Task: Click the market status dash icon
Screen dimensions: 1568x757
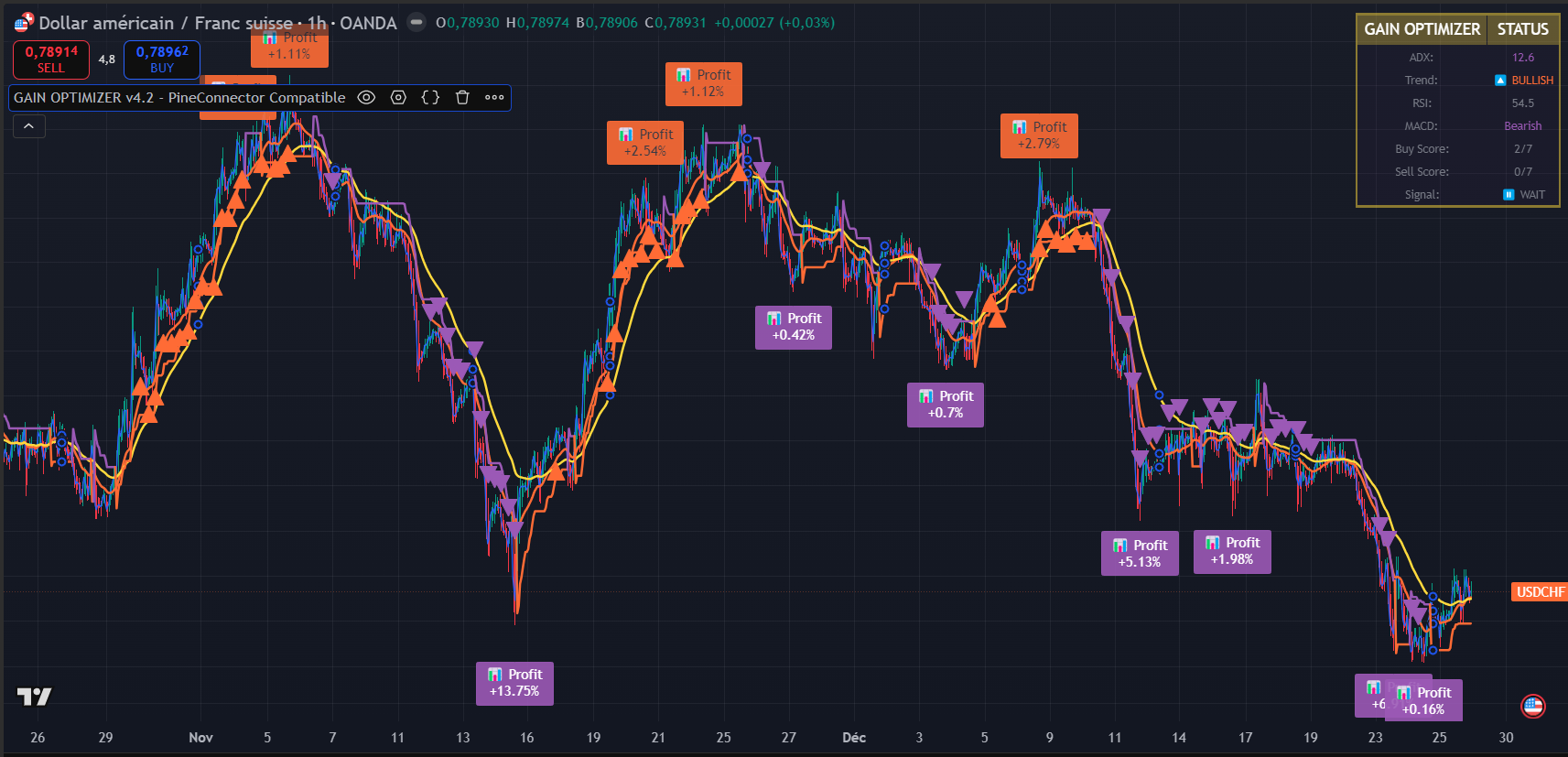Action: coord(416,22)
